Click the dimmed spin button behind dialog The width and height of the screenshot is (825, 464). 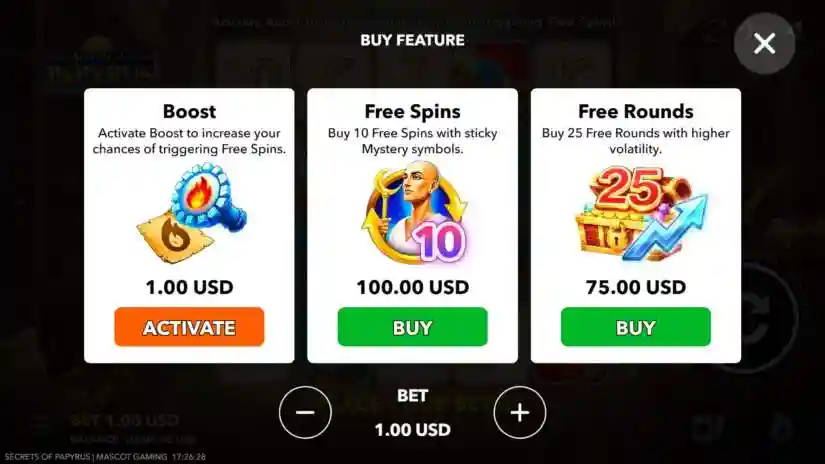758,318
